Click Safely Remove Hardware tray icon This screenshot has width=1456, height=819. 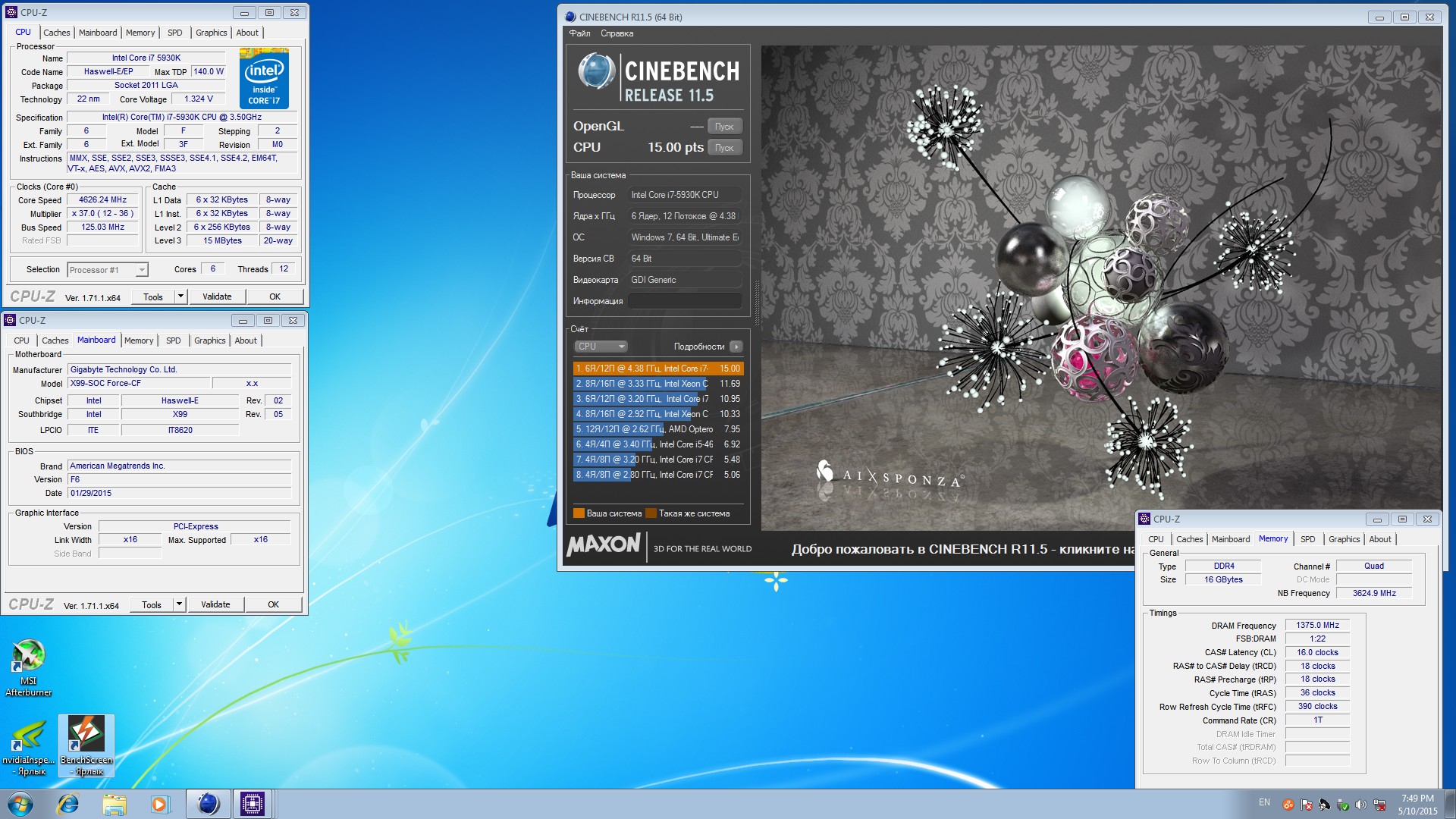click(1342, 805)
